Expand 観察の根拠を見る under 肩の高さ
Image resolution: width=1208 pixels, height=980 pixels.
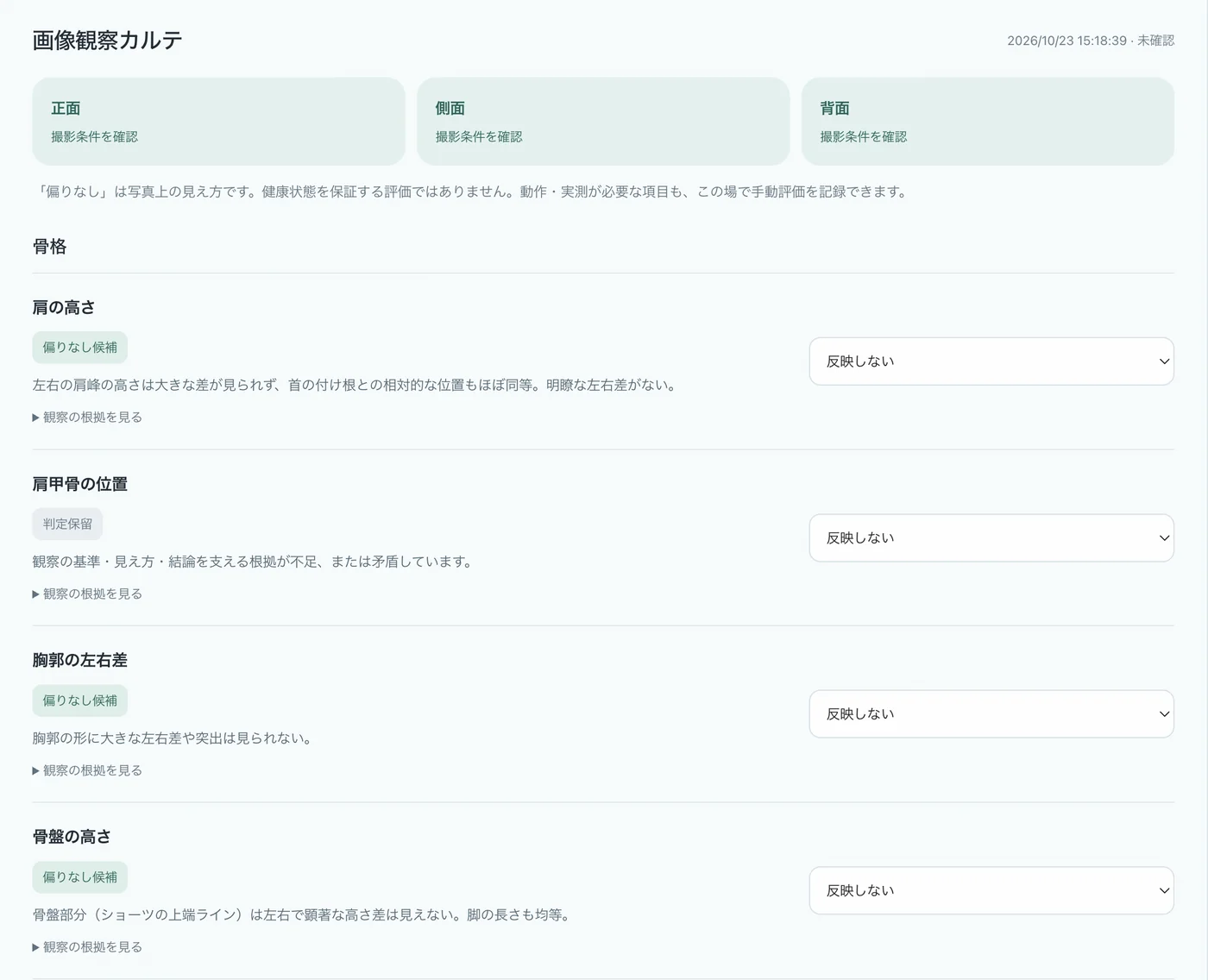click(87, 418)
